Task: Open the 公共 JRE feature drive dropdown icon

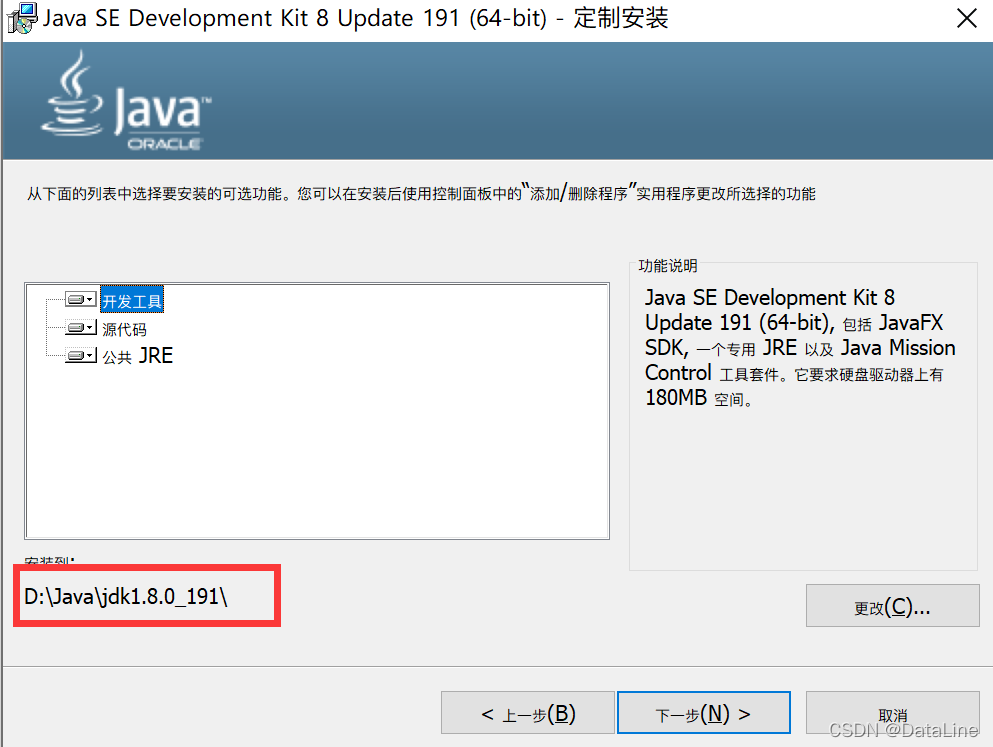Action: click(80, 356)
